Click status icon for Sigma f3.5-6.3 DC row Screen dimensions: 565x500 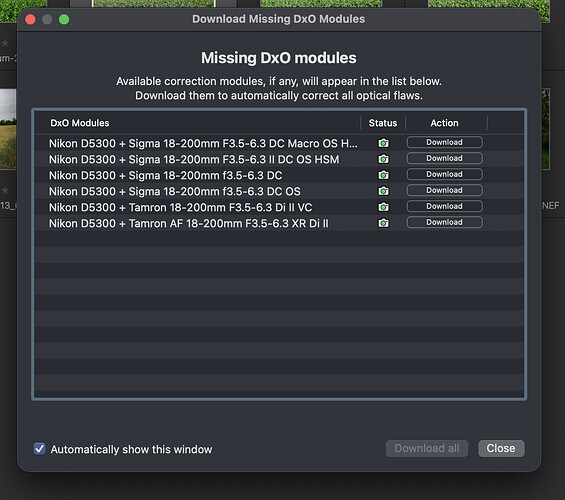tap(383, 175)
